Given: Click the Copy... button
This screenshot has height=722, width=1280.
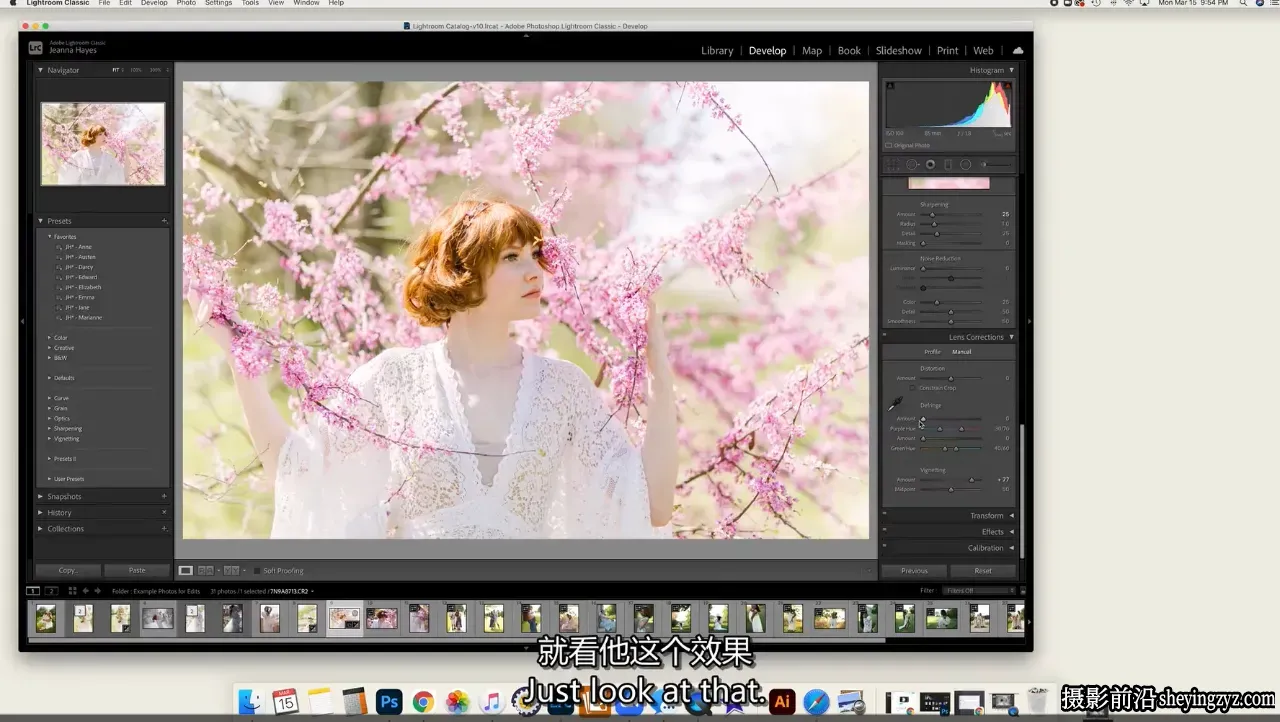Looking at the screenshot, I should point(68,570).
